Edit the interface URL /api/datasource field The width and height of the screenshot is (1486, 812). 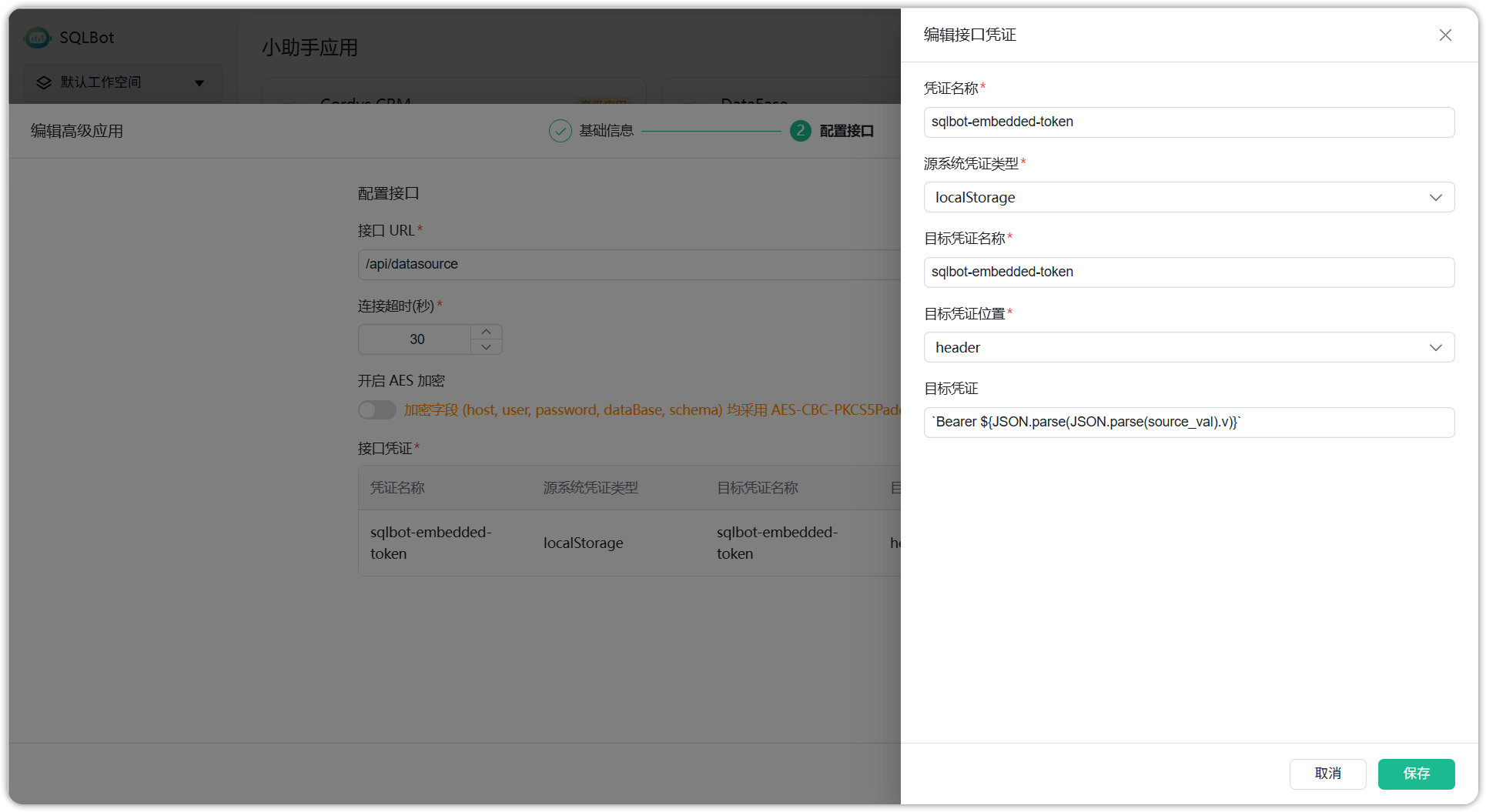629,265
